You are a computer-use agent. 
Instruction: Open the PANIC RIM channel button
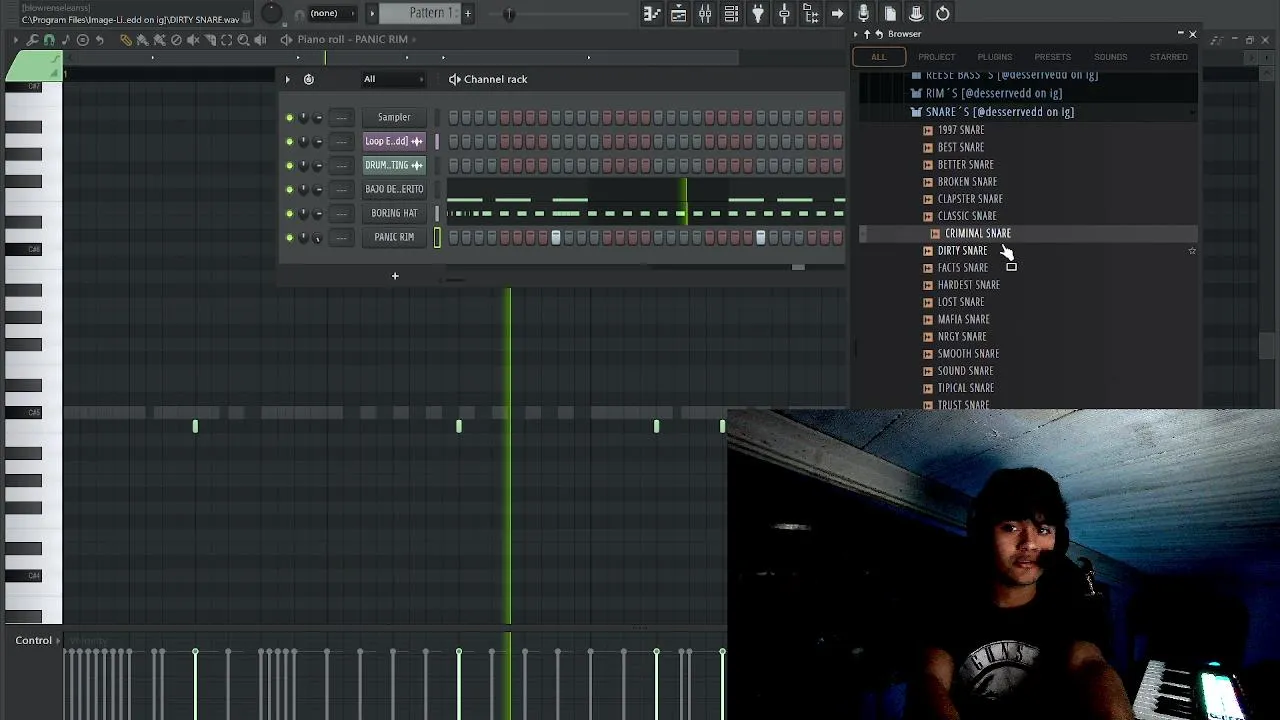point(394,237)
